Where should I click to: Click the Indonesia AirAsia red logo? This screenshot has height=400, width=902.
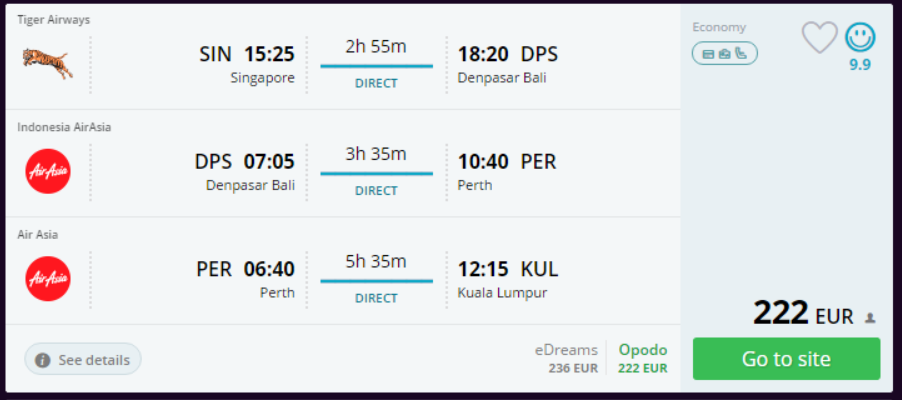48,171
